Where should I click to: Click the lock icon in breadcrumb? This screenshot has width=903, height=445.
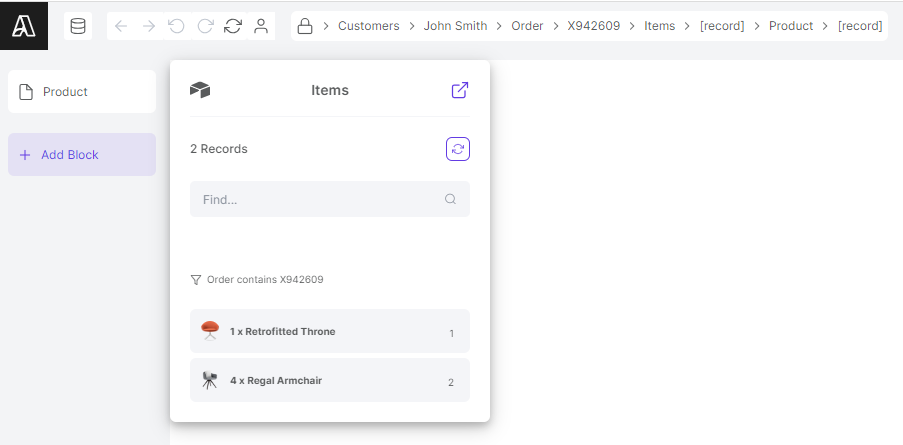tap(305, 26)
